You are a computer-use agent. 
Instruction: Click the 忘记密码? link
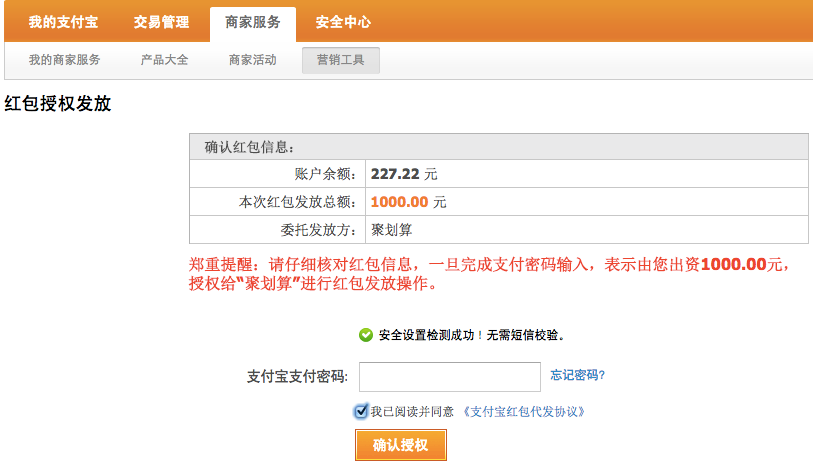pos(578,375)
